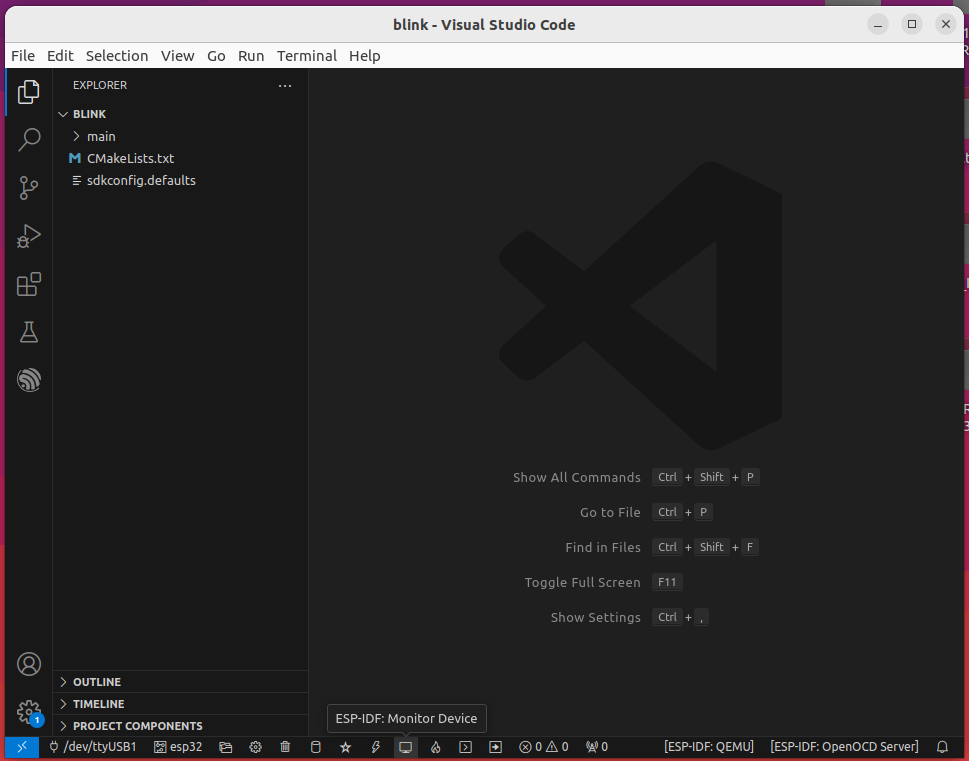
Task: Open the Testing flask icon
Action: [x=28, y=332]
